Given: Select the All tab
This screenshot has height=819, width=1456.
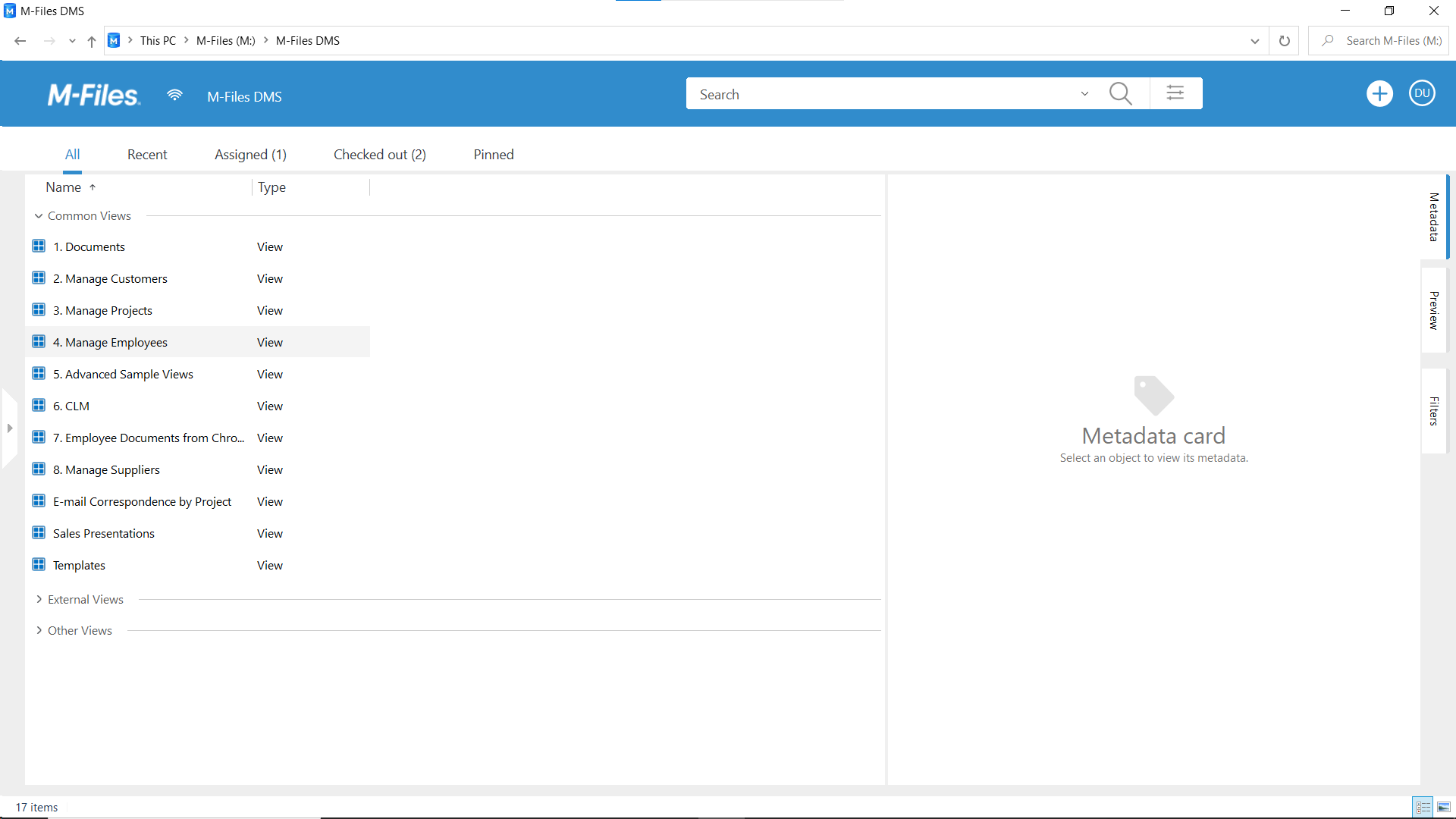Looking at the screenshot, I should click(72, 155).
